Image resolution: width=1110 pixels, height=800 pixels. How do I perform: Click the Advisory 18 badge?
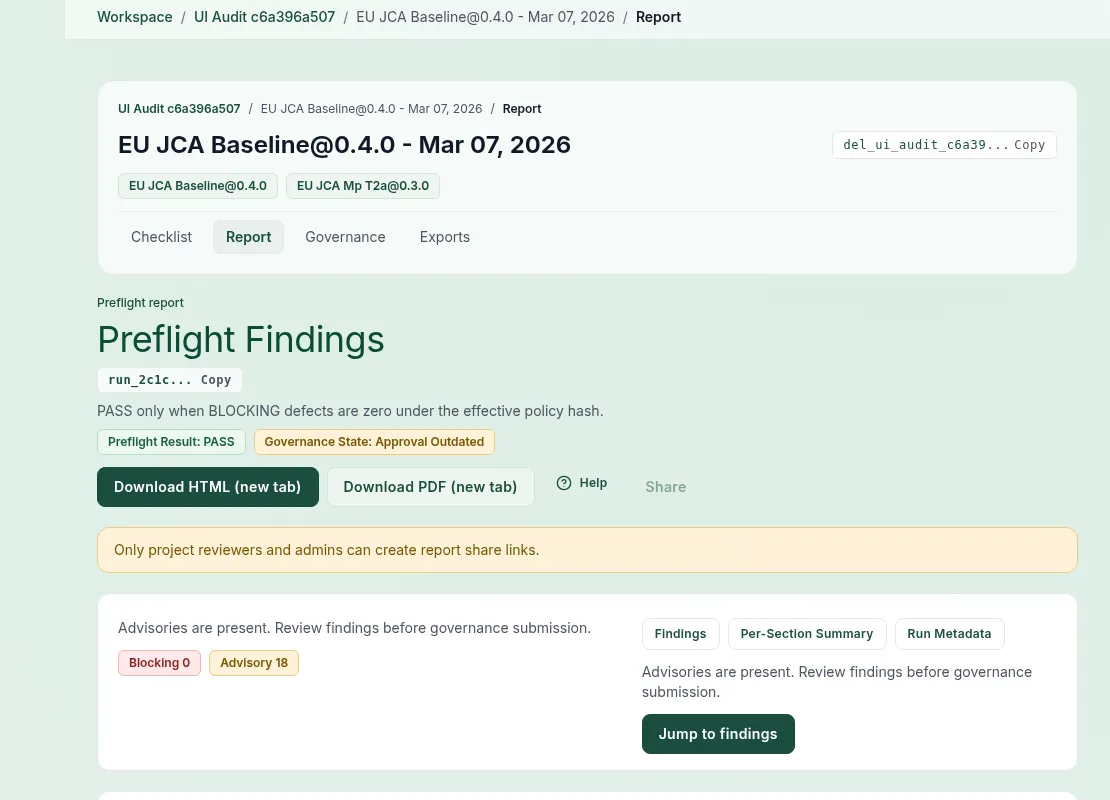pyautogui.click(x=254, y=662)
